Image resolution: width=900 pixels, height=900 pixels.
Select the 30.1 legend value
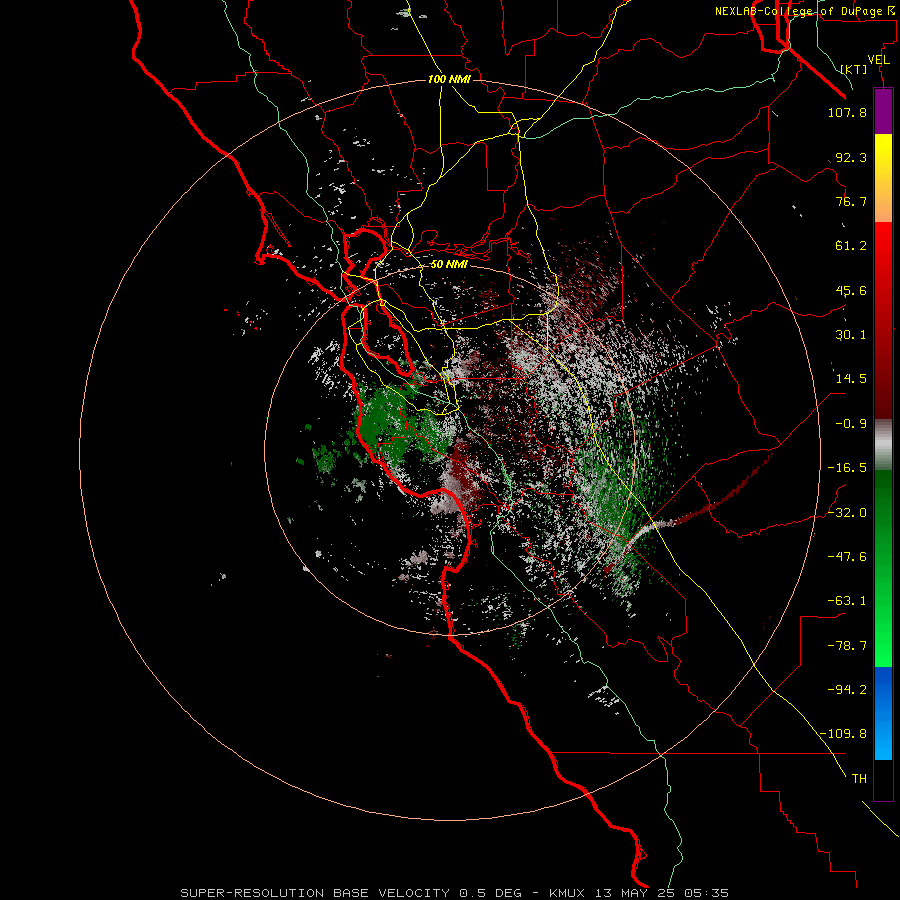tap(851, 335)
